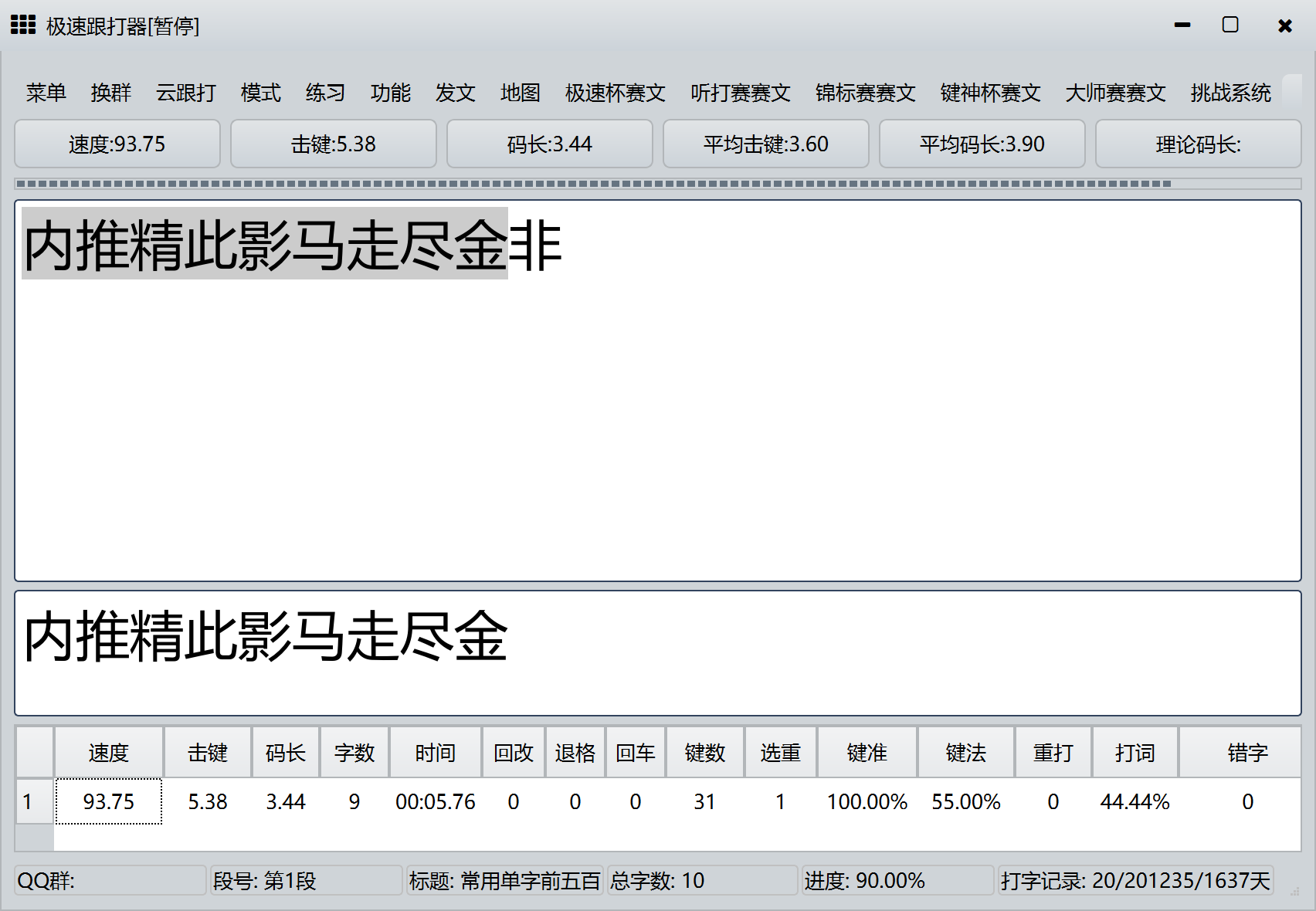Open the 挑战系统 menu
The height and width of the screenshot is (911, 1316).
point(1231,93)
